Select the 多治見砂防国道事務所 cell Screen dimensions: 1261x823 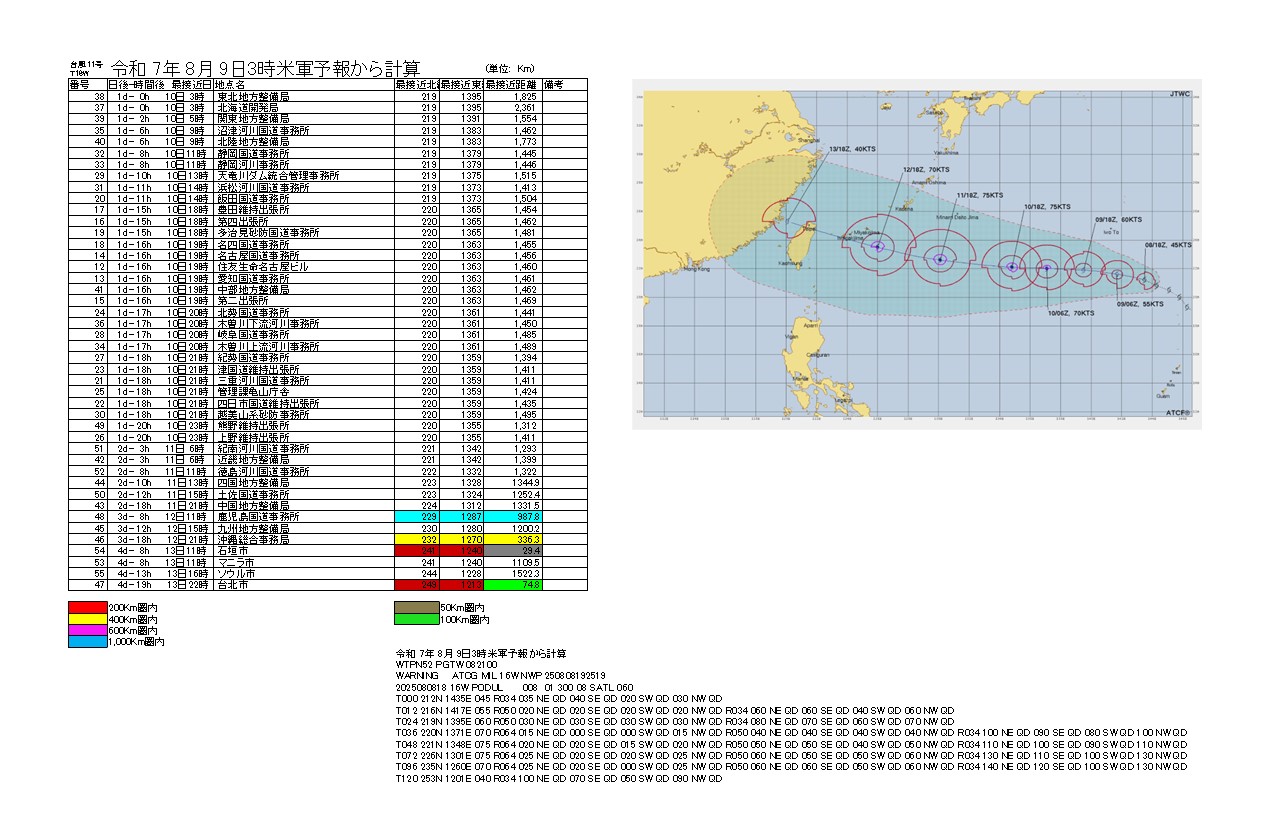pyautogui.click(x=304, y=233)
